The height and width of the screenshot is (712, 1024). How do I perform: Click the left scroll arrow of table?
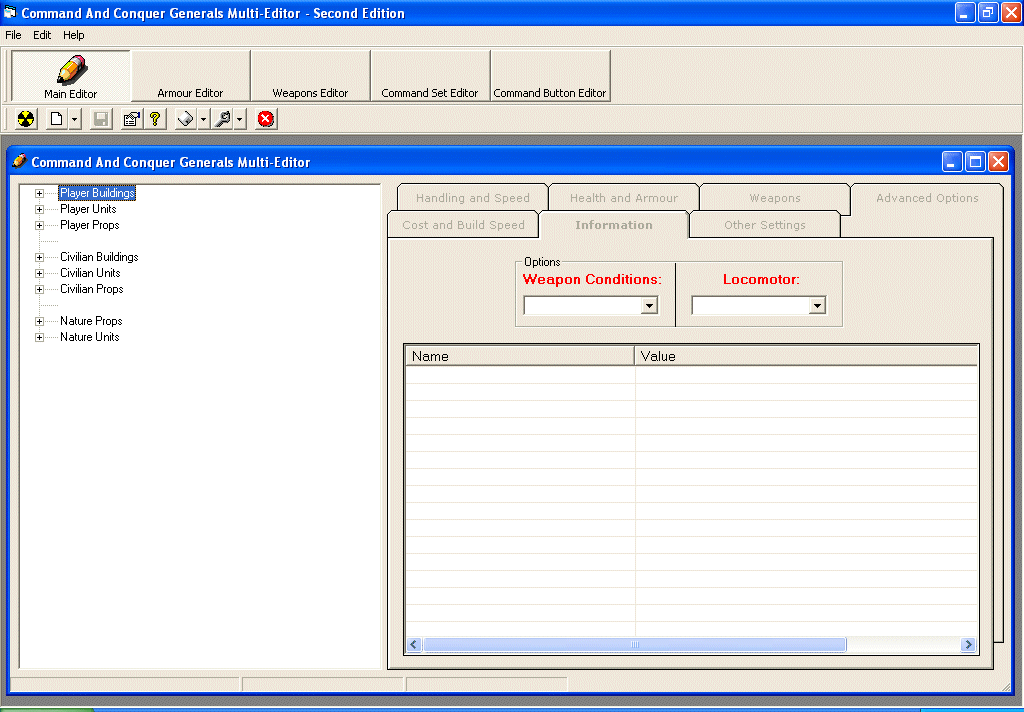[414, 645]
